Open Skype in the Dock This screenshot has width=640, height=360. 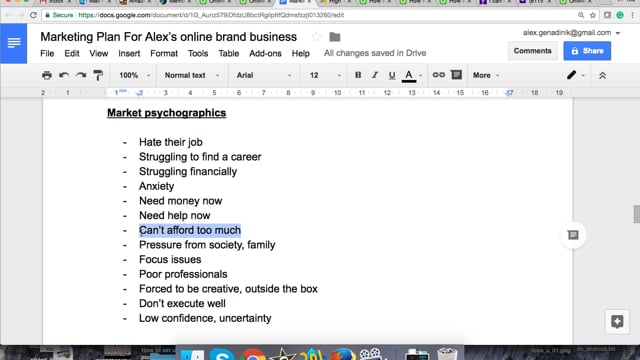(222, 354)
